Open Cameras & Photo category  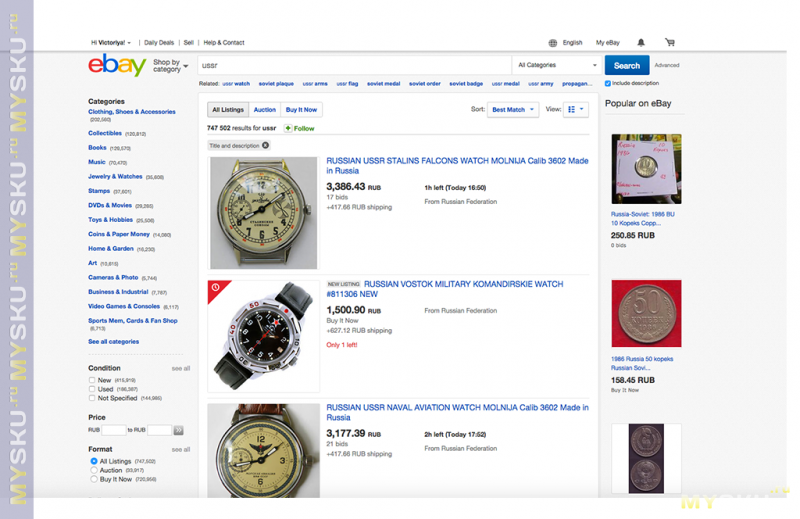tap(113, 278)
